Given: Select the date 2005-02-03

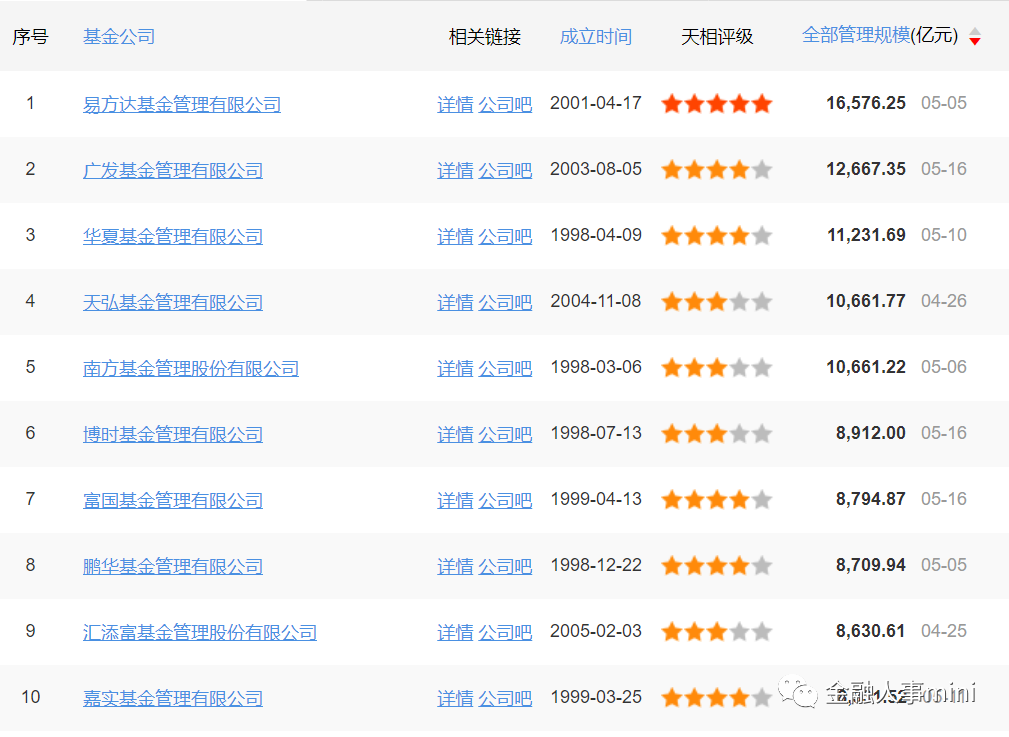Looking at the screenshot, I should point(596,631).
